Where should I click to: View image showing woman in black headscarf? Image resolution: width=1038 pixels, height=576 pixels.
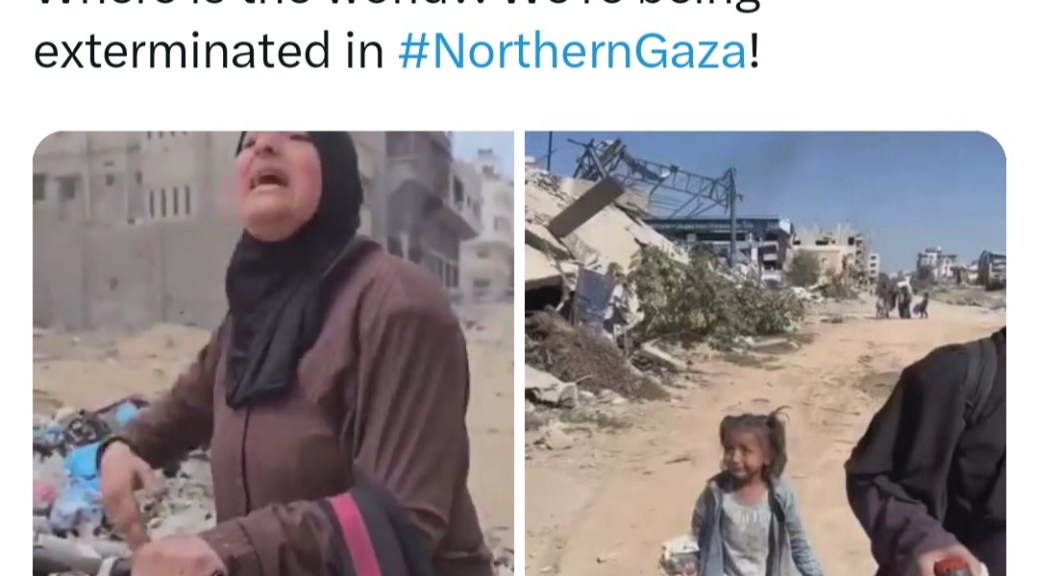[x=273, y=353]
